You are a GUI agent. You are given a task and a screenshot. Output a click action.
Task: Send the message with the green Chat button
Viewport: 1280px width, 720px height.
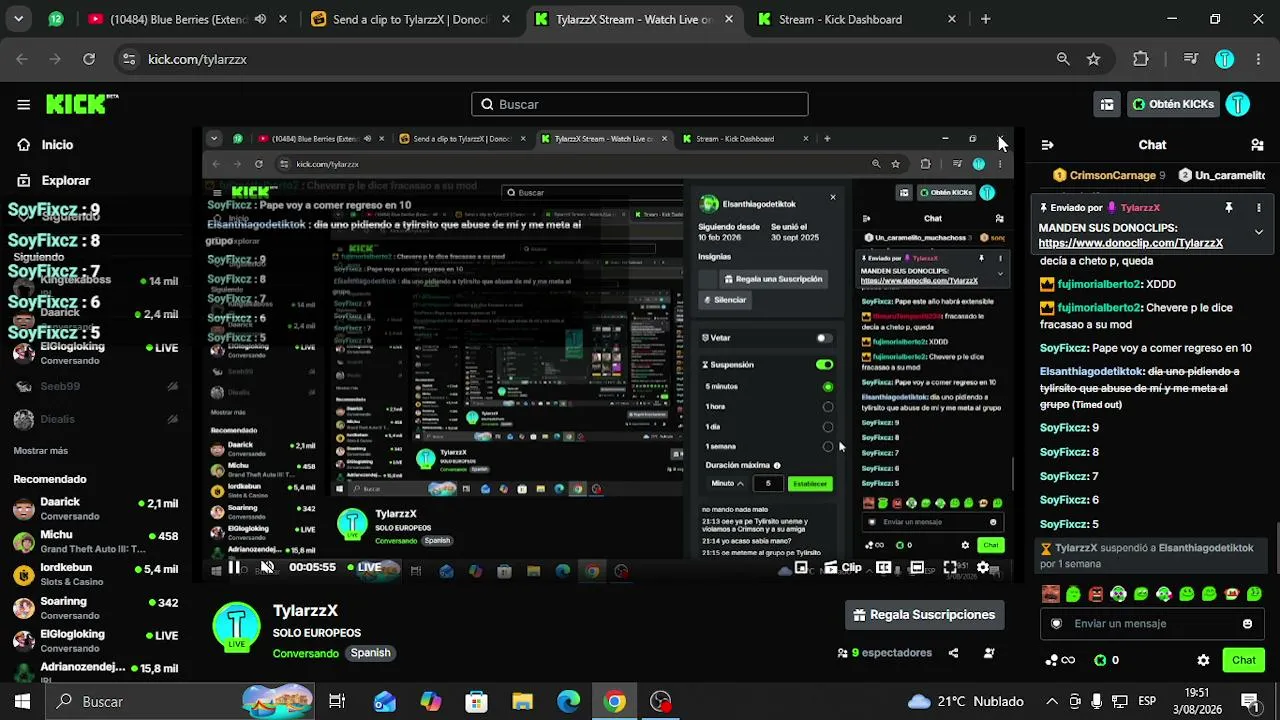pyautogui.click(x=1244, y=660)
